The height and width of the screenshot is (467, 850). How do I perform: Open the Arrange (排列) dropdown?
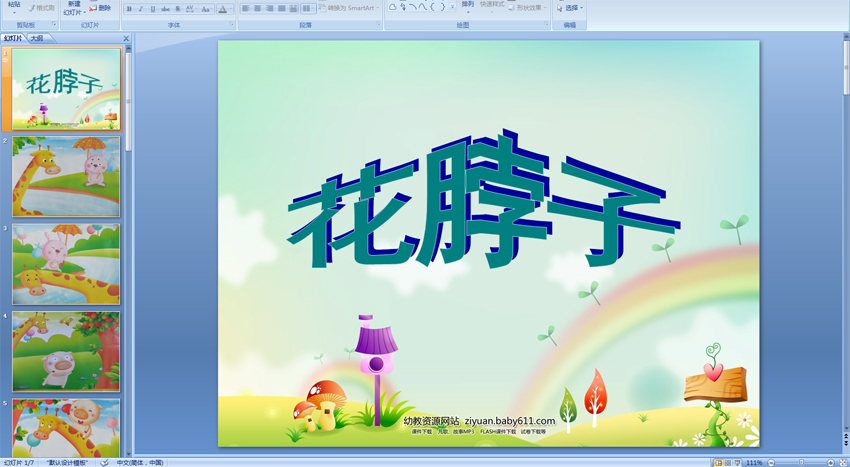coord(467,7)
